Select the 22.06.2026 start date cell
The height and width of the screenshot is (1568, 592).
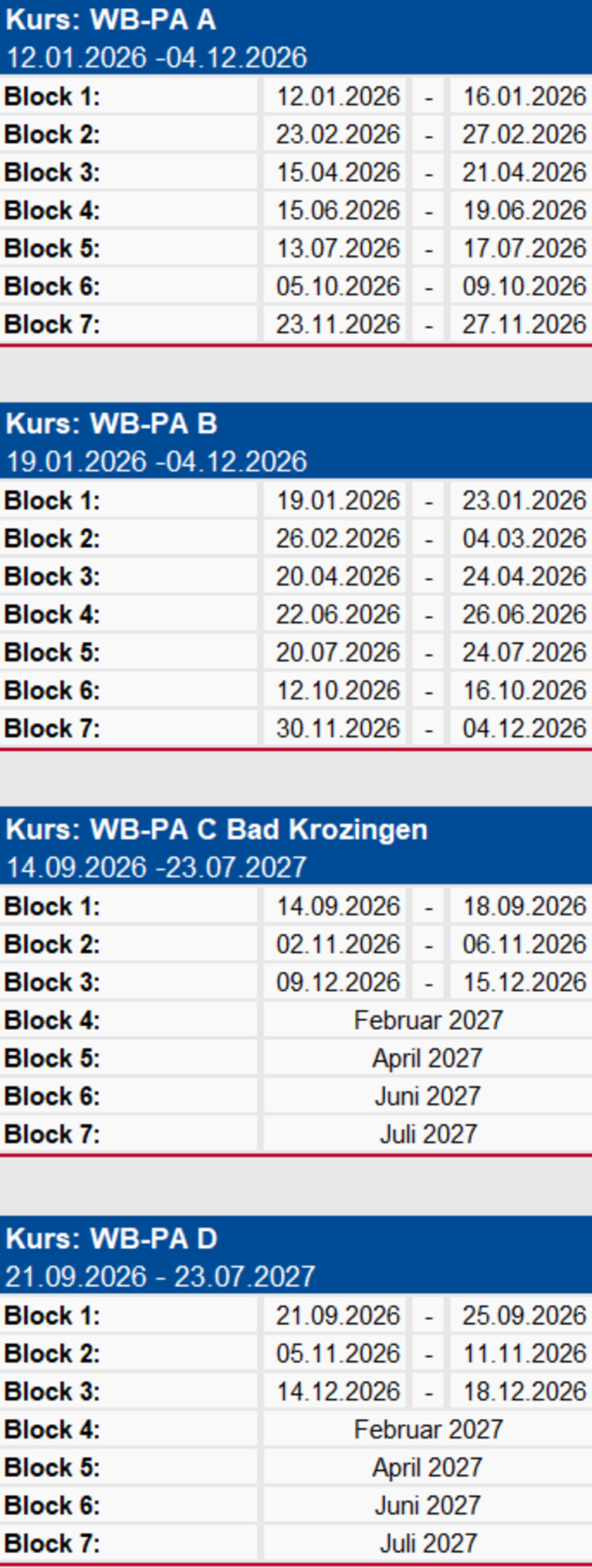(x=335, y=614)
